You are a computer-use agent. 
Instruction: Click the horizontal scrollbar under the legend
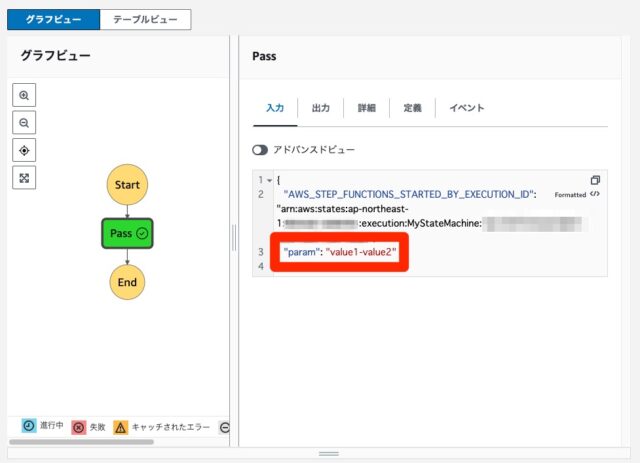pyautogui.click(x=82, y=442)
